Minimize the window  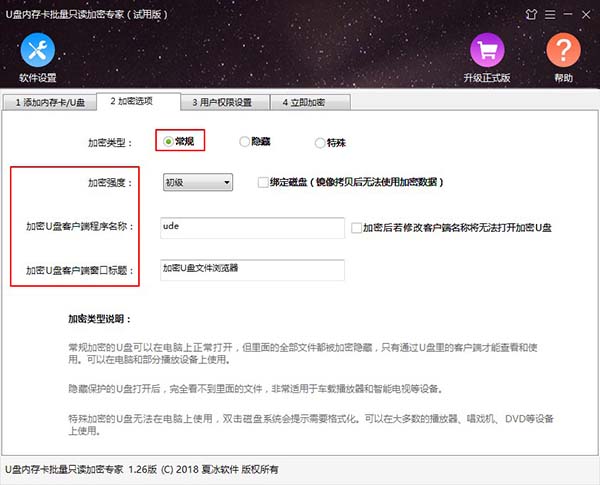568,14
